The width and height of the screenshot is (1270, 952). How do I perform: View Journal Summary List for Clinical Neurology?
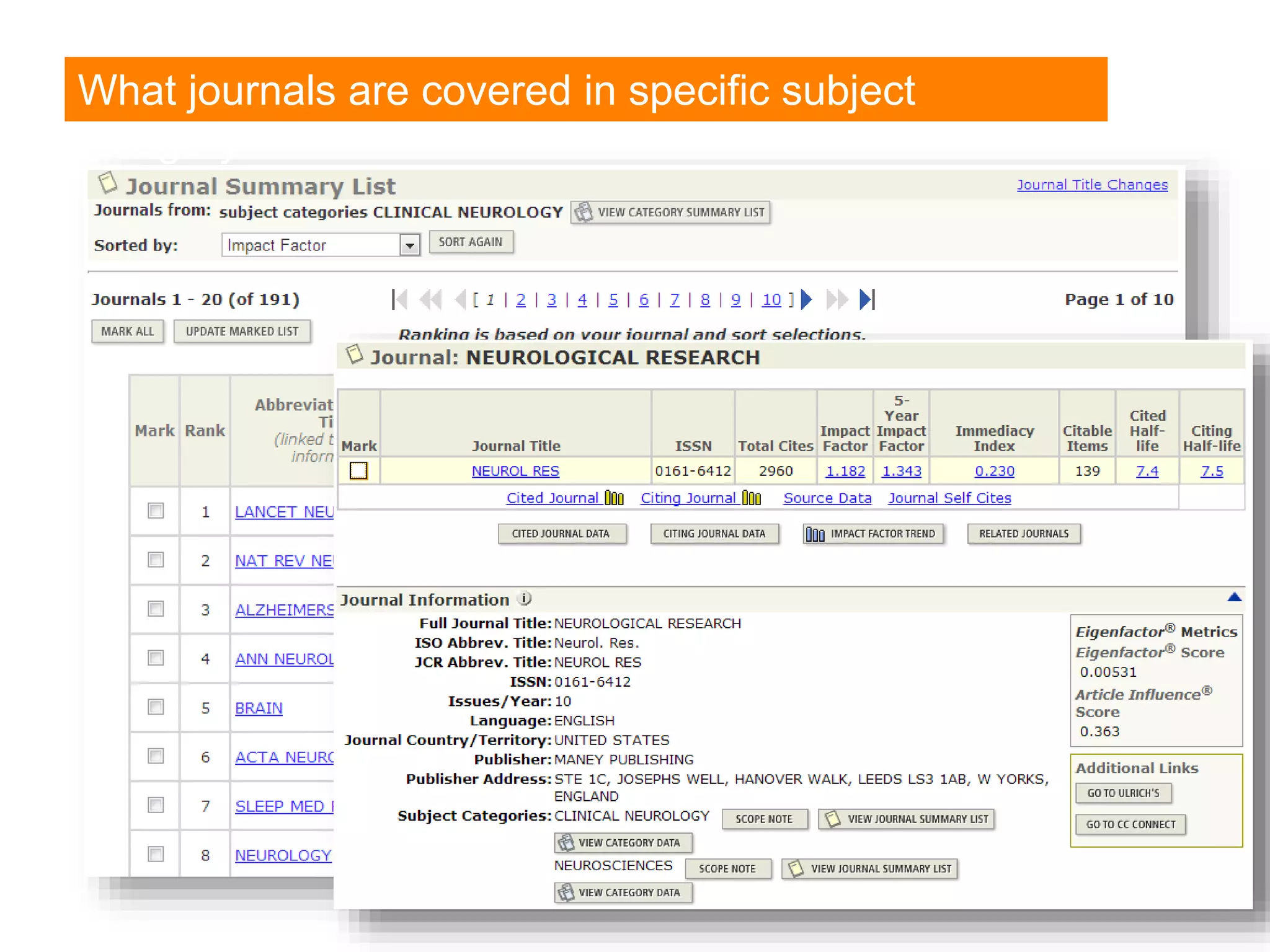[907, 819]
